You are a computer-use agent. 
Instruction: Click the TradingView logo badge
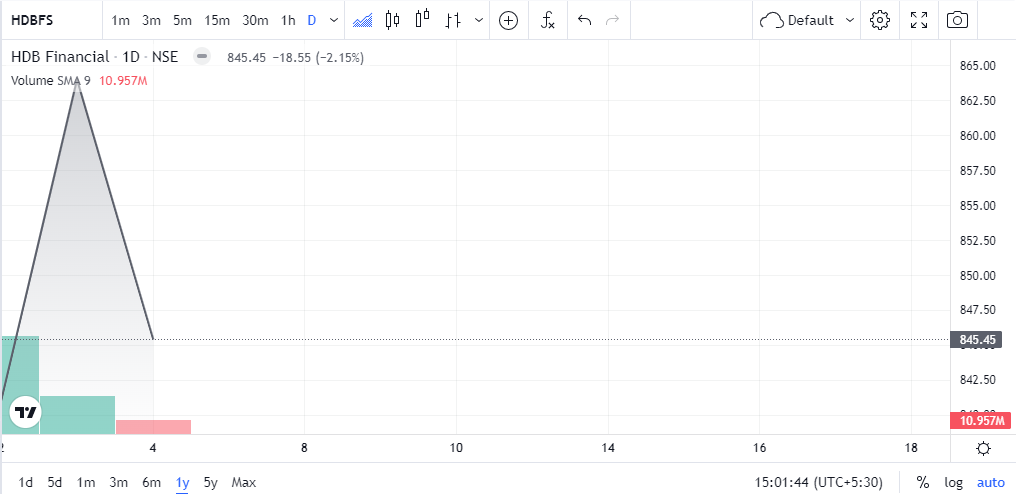coord(26,412)
